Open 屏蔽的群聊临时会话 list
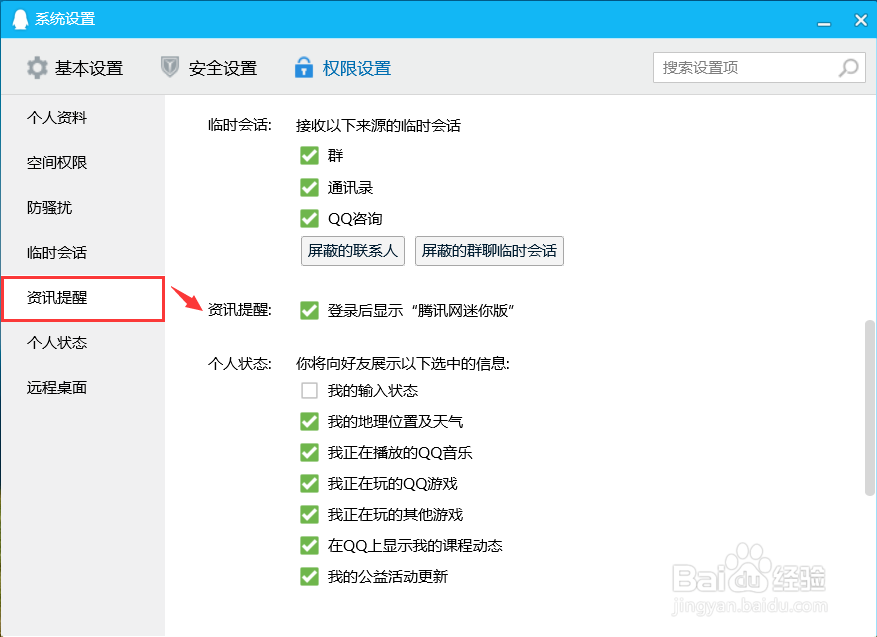 click(489, 251)
